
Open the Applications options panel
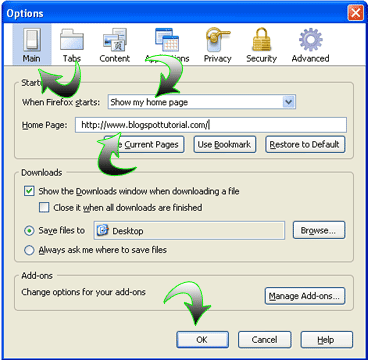167,44
